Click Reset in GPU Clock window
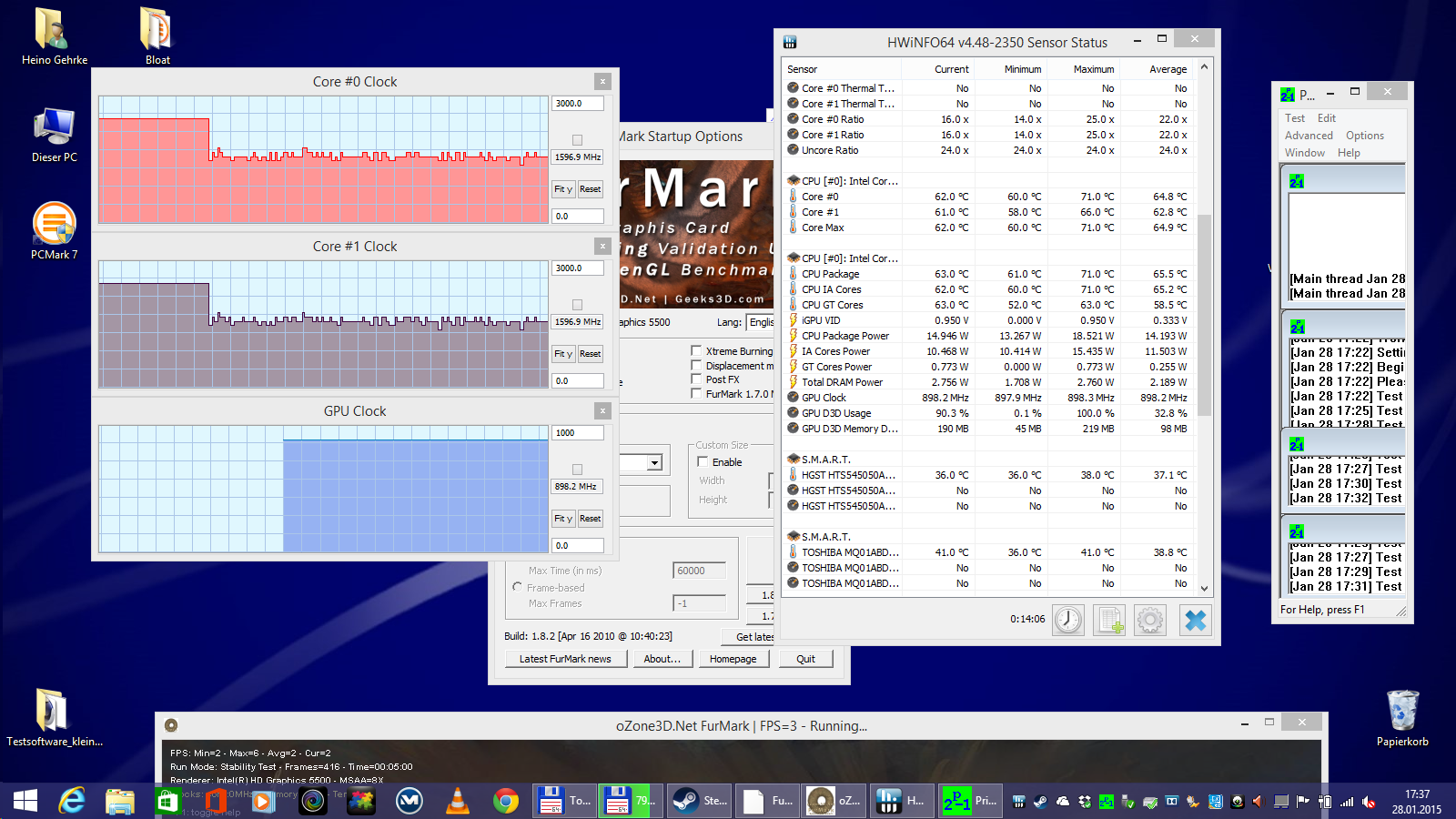Image resolution: width=1456 pixels, height=819 pixels. pyautogui.click(x=591, y=519)
